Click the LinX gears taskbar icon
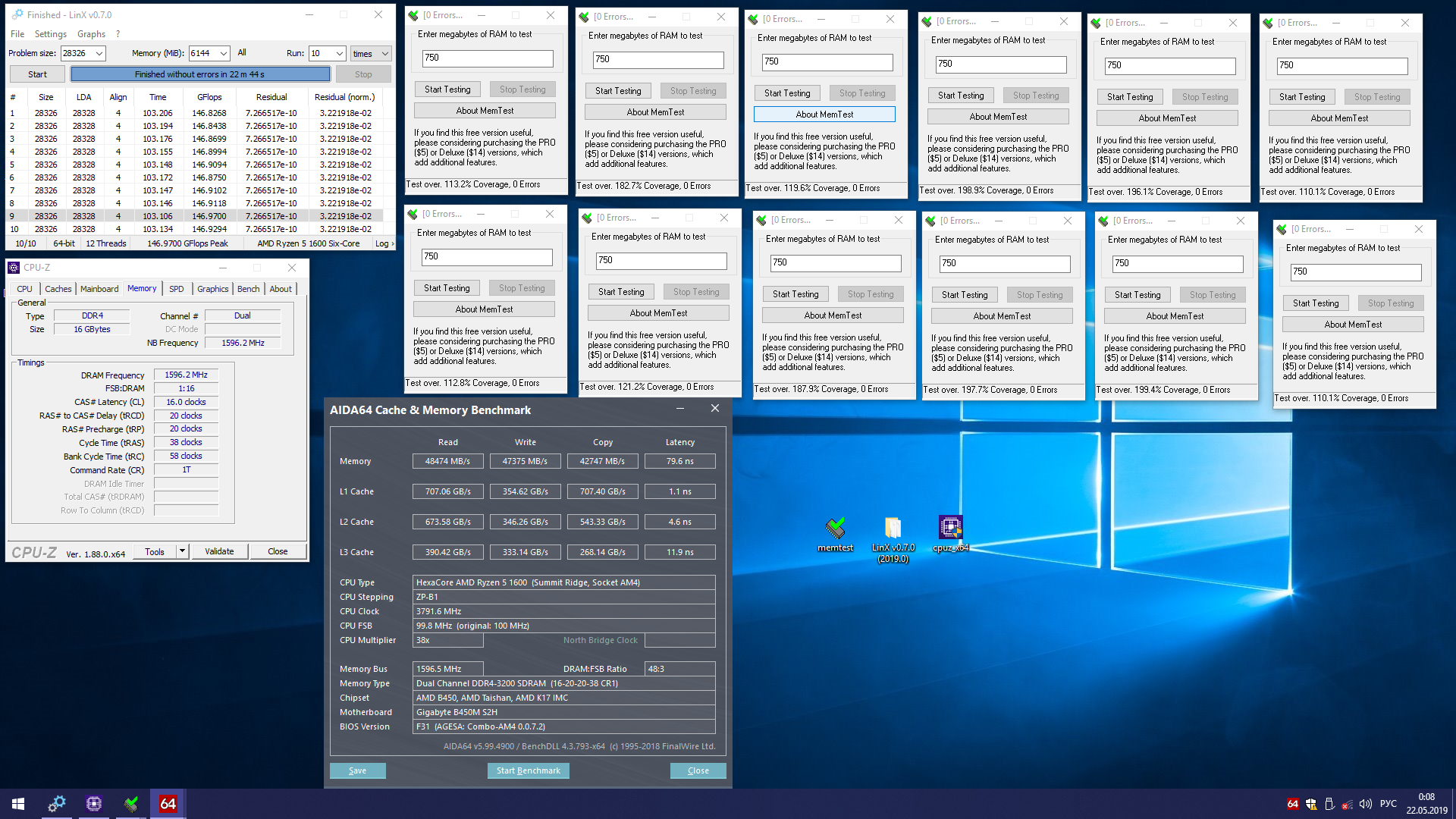The height and width of the screenshot is (819, 1456). point(57,804)
